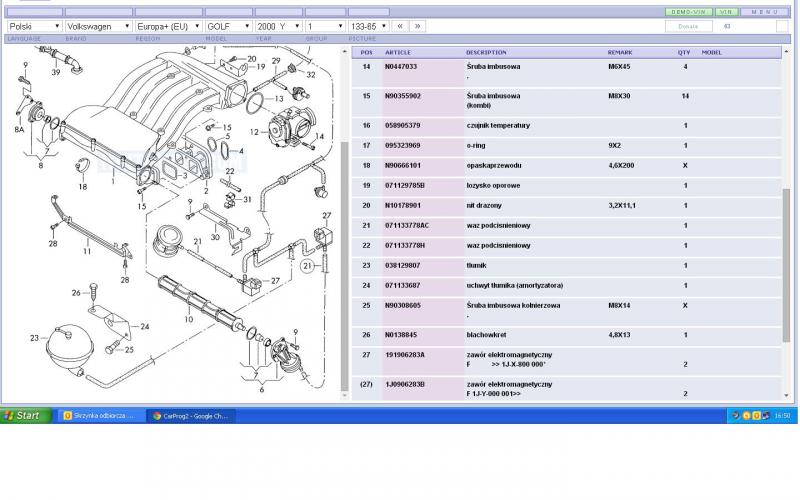Click remark 4,6X200 in row 18
The image size is (800, 500).
click(x=621, y=165)
